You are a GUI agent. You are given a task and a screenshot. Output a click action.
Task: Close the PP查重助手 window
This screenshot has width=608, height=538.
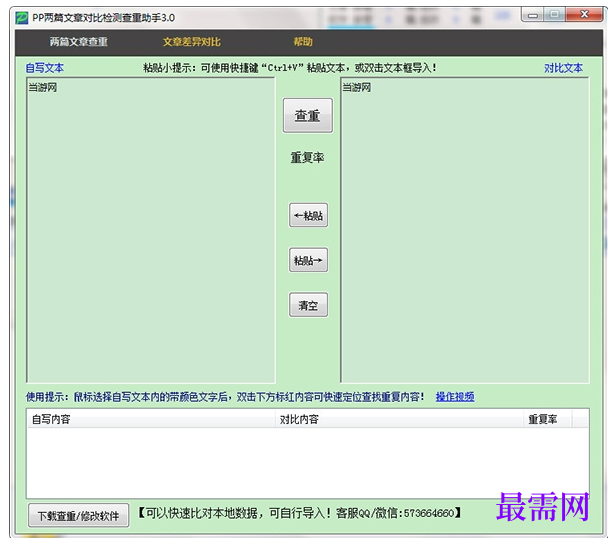tap(581, 15)
